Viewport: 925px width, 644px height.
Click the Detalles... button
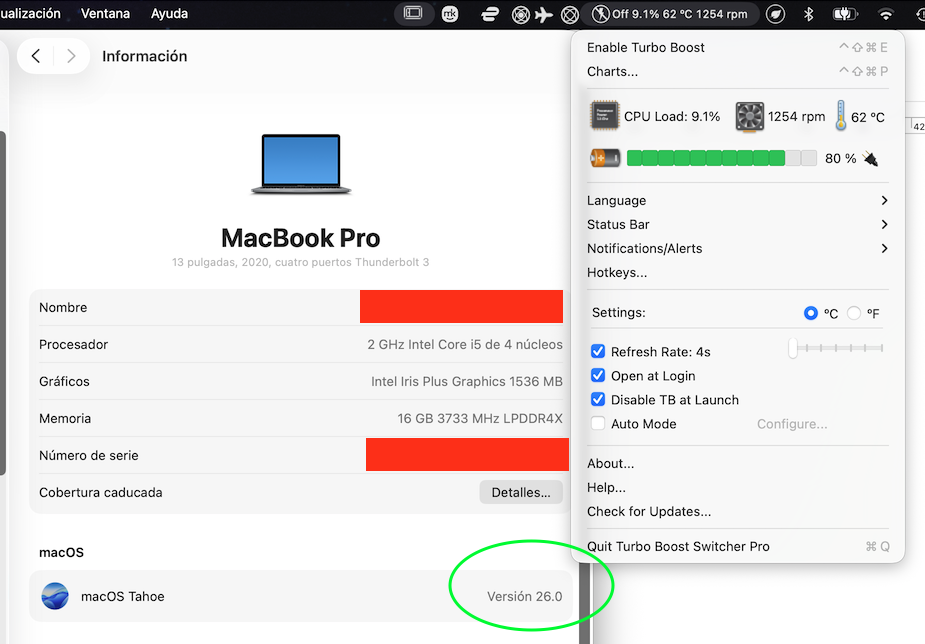pyautogui.click(x=521, y=492)
